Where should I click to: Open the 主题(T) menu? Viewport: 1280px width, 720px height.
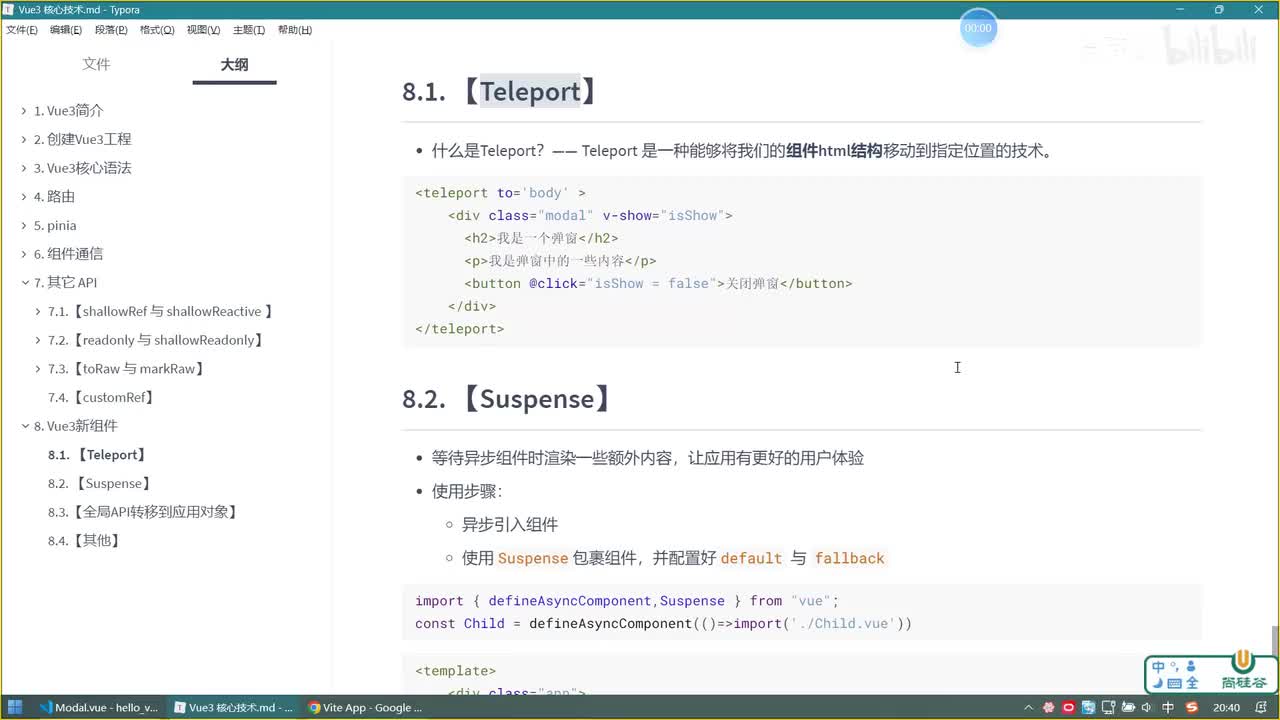(x=249, y=30)
